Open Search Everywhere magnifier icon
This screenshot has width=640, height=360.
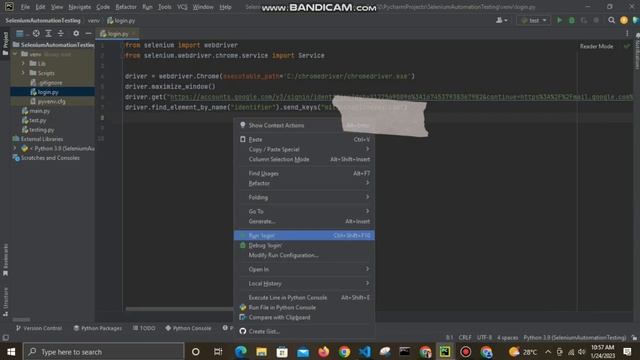click(x=611, y=20)
